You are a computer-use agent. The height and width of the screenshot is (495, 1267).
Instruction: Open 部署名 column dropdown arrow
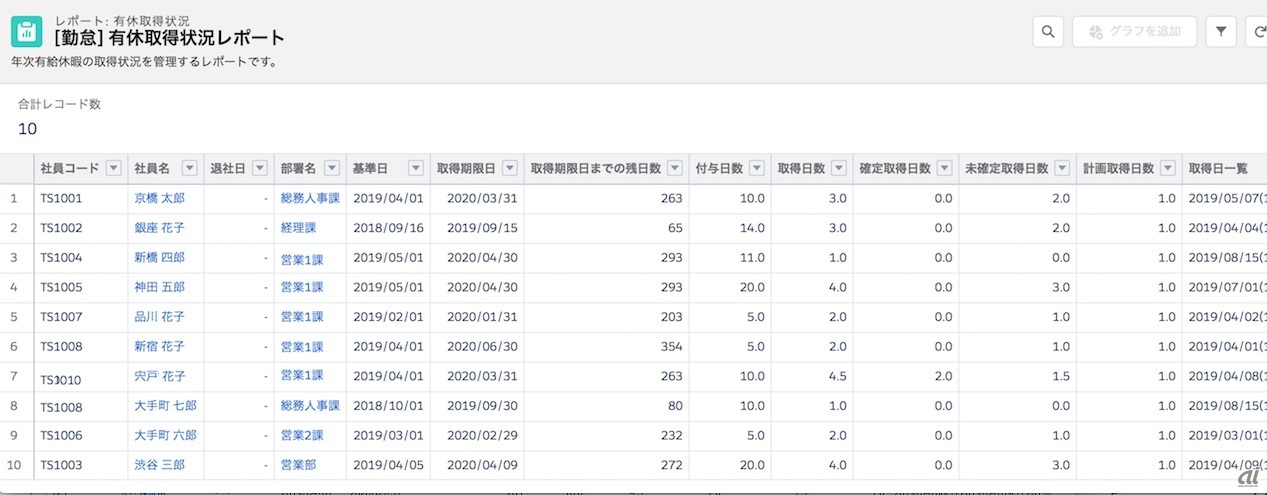pos(332,168)
